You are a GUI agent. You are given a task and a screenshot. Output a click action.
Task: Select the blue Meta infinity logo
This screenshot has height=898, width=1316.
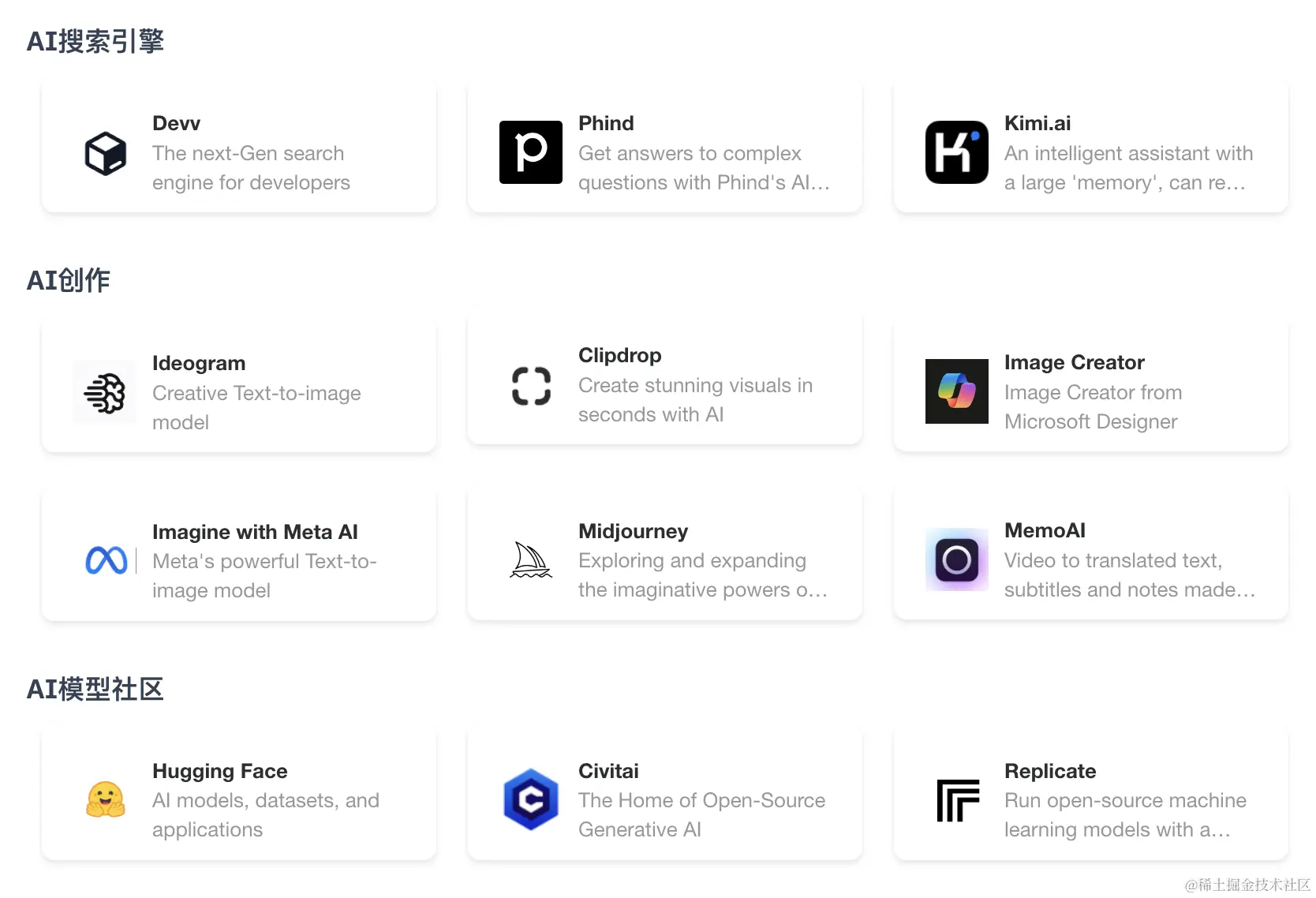coord(107,561)
